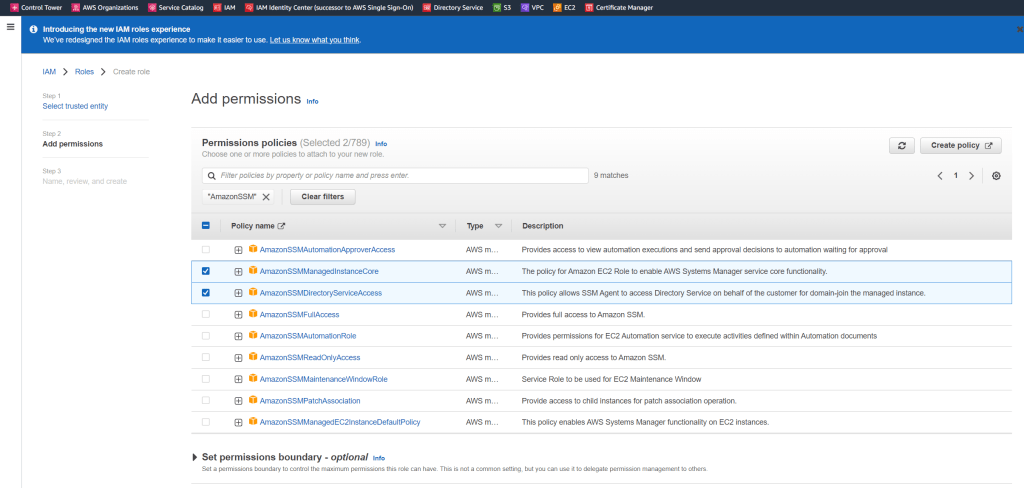Expand AmazonSSMAutomationApproverAccess policy details
This screenshot has height=488, width=1024.
click(238, 250)
